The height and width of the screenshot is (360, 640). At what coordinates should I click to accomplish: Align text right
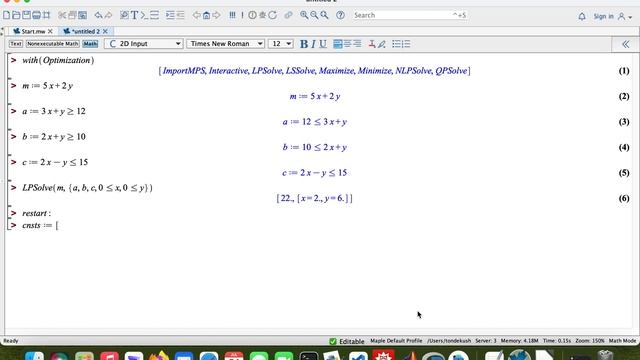(357, 44)
